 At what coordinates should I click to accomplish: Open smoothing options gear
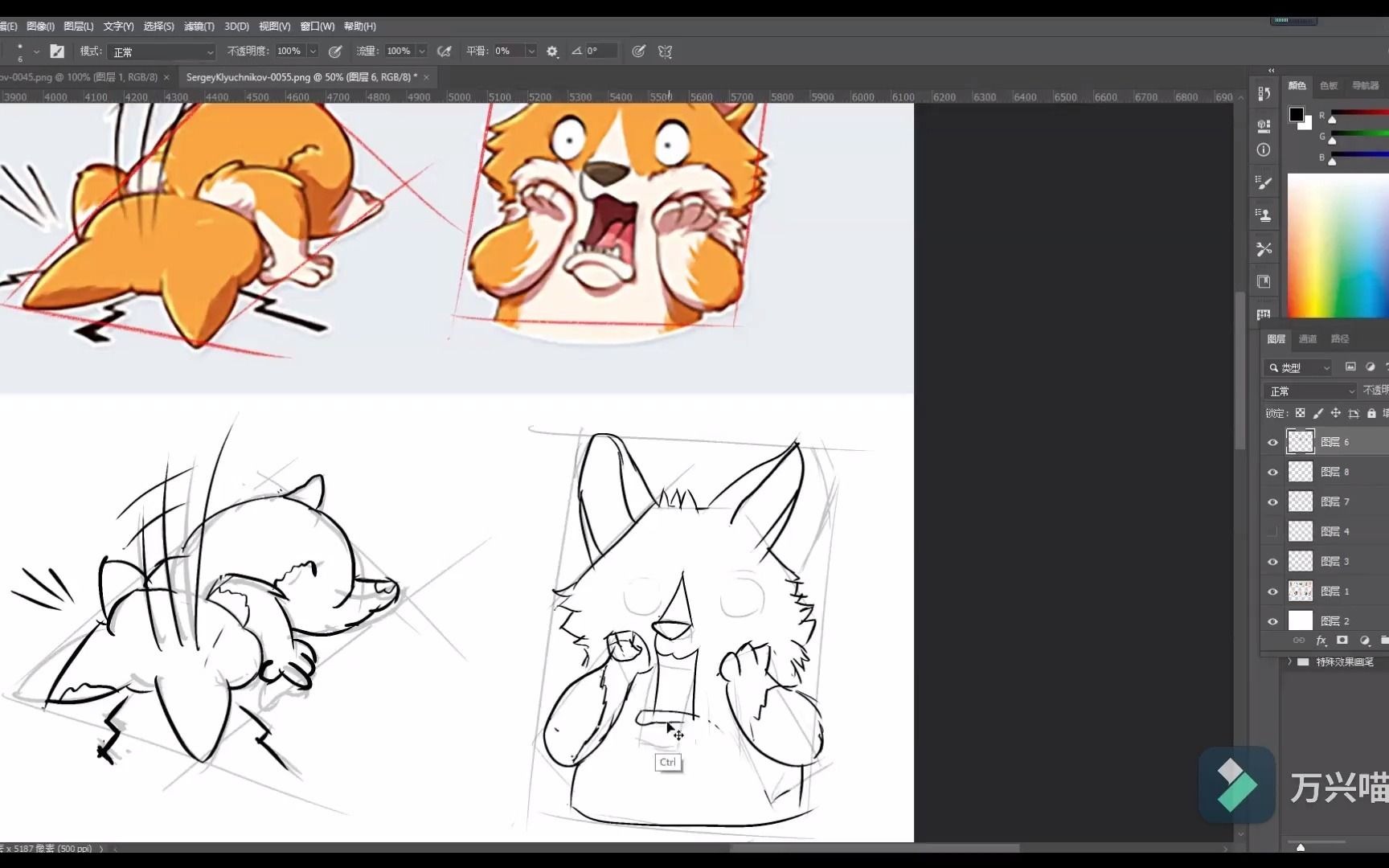point(552,51)
